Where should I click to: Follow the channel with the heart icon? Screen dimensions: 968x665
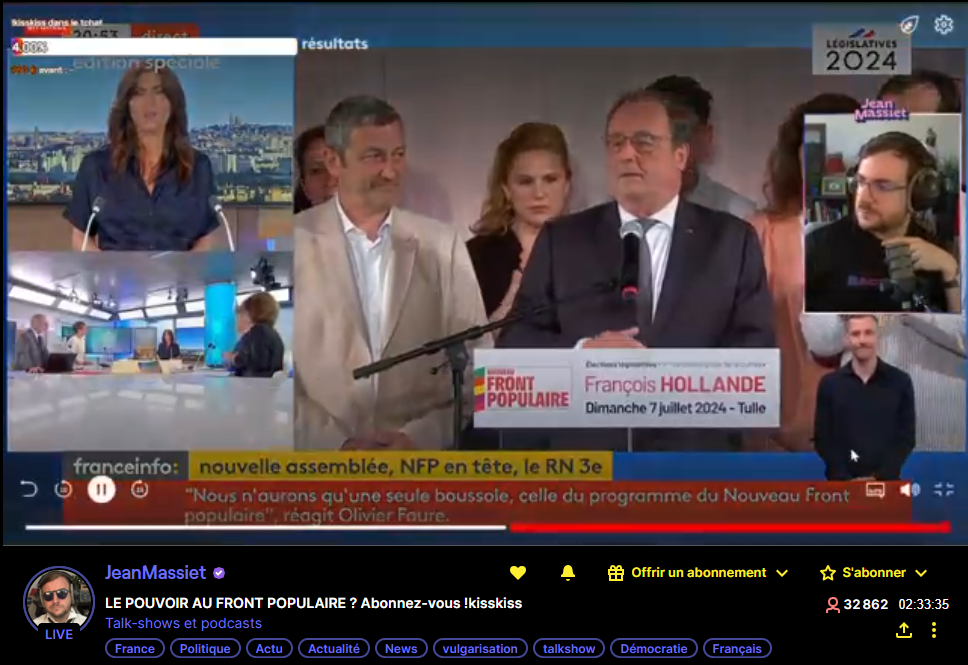coord(518,573)
